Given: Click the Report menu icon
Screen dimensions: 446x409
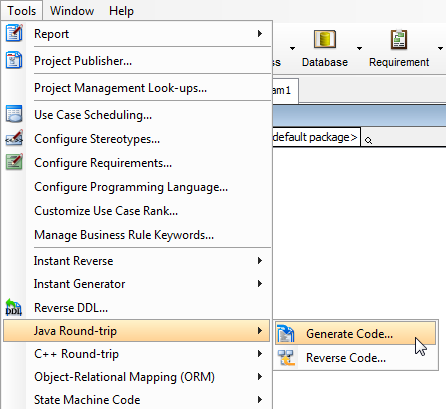Looking at the screenshot, I should click(14, 33).
